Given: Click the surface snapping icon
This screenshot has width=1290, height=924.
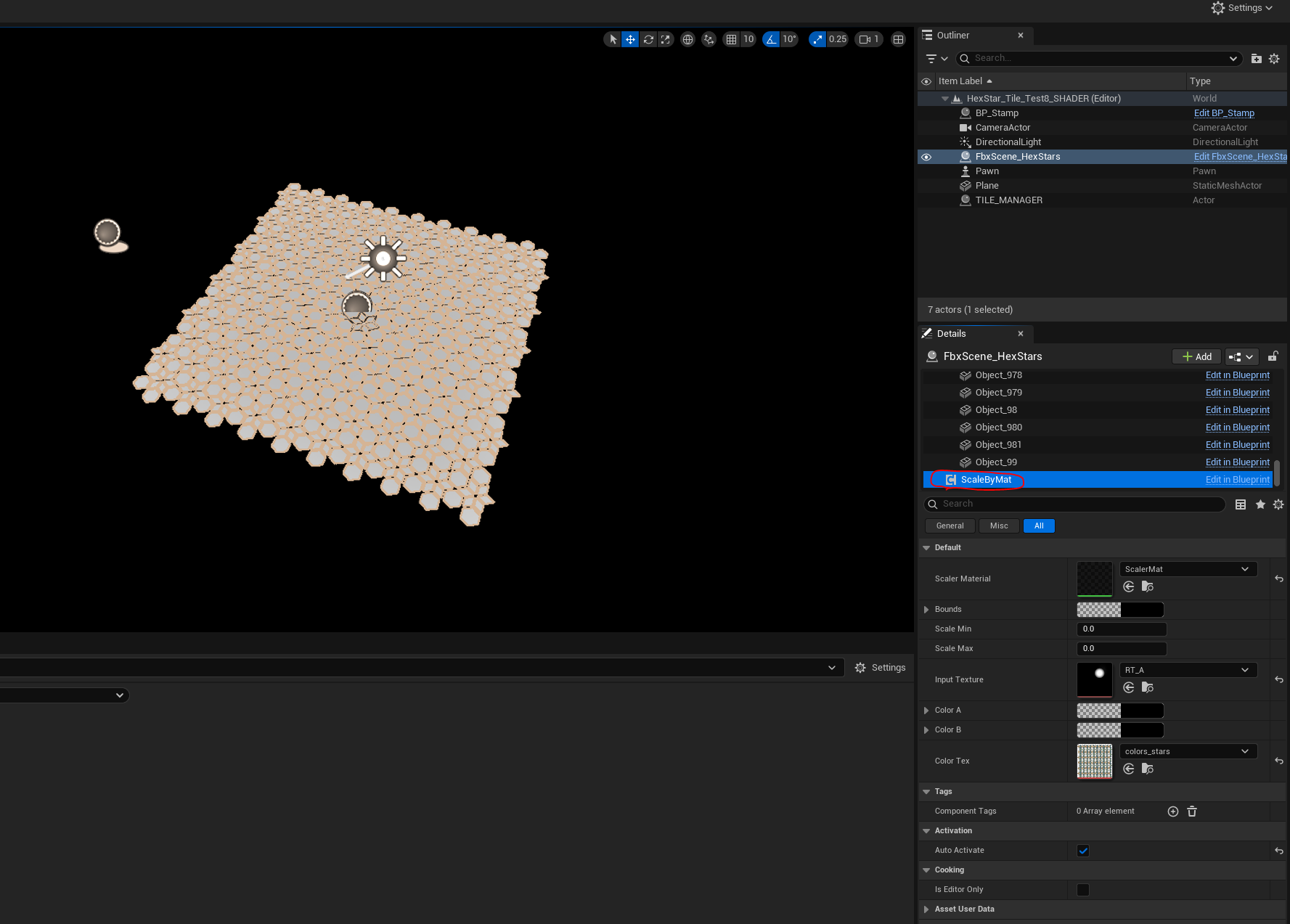Looking at the screenshot, I should pos(709,39).
